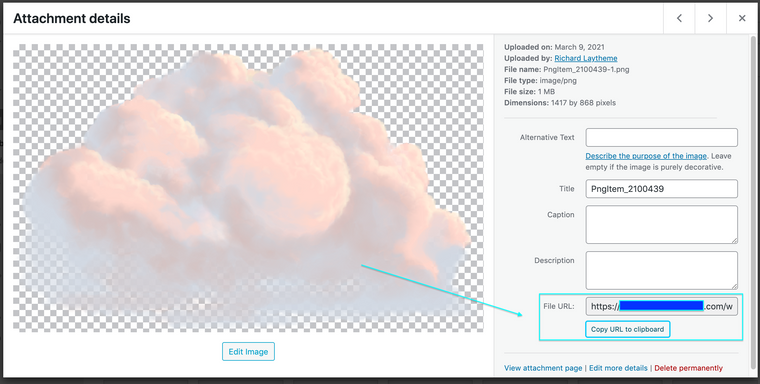The width and height of the screenshot is (760, 384).
Task: Click the Description text area
Action: (x=662, y=270)
